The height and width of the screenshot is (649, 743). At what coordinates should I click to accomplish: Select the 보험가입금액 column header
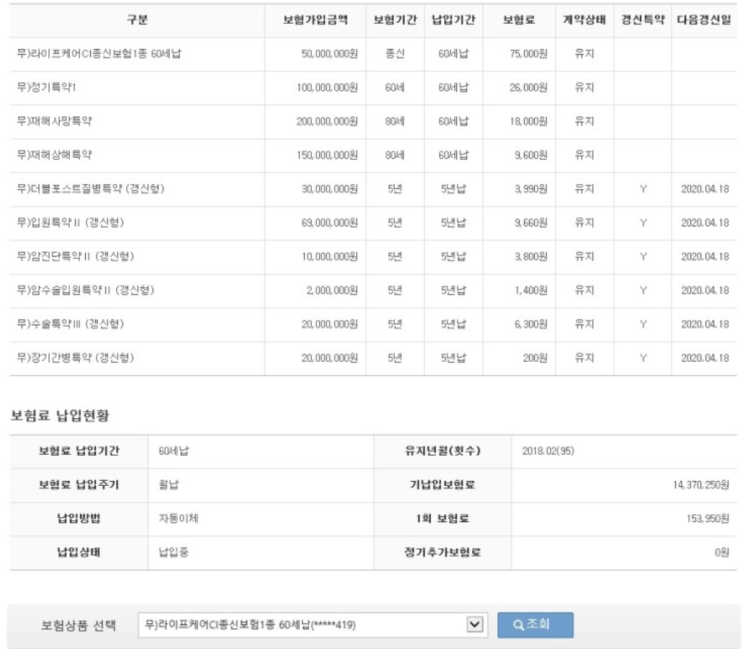[316, 20]
